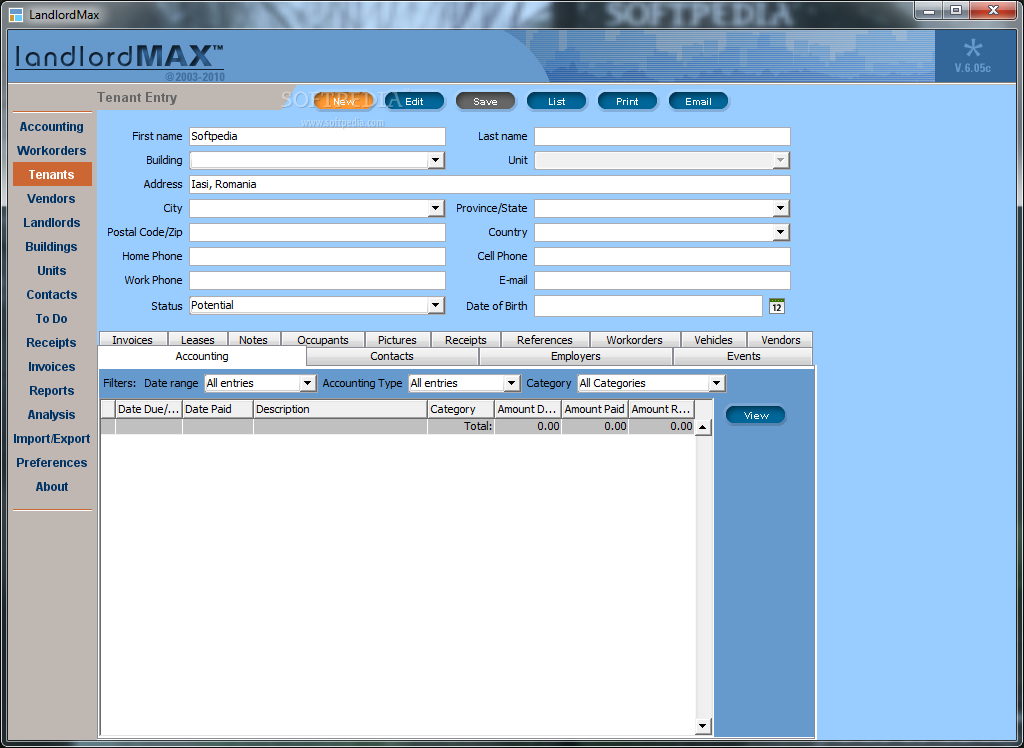The width and height of the screenshot is (1024, 748).
Task: Click the View button beside accounting table
Action: point(756,415)
